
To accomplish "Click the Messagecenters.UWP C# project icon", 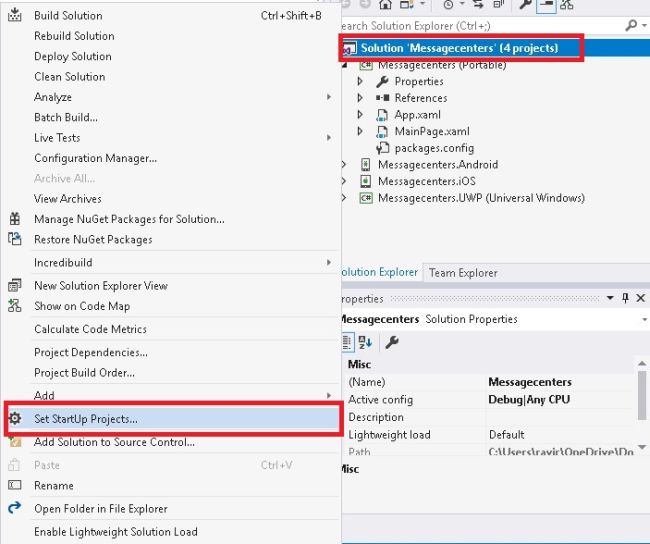I will 366,198.
